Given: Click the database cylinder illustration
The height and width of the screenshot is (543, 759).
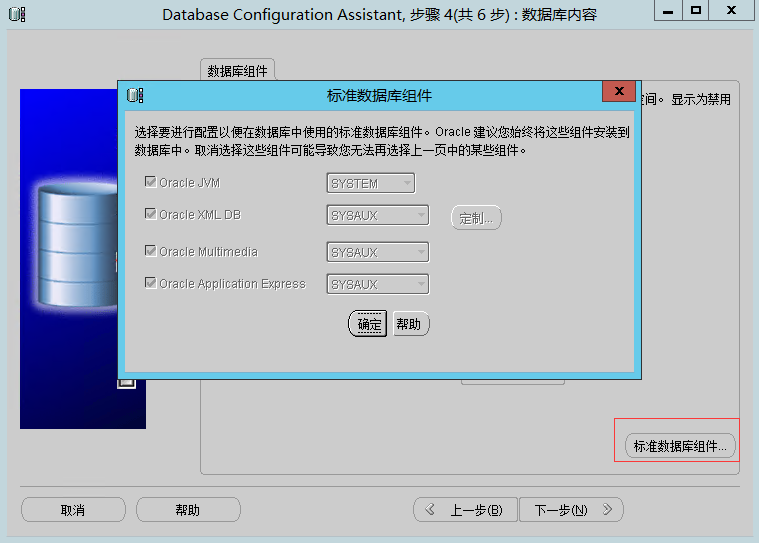Looking at the screenshot, I should tap(77, 244).
